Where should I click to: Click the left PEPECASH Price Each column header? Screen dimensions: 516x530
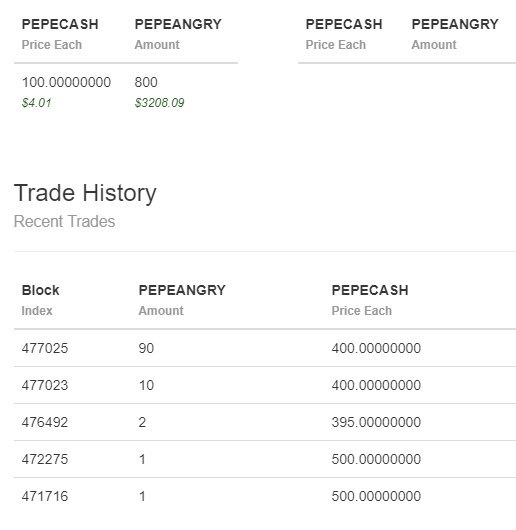[x=60, y=34]
